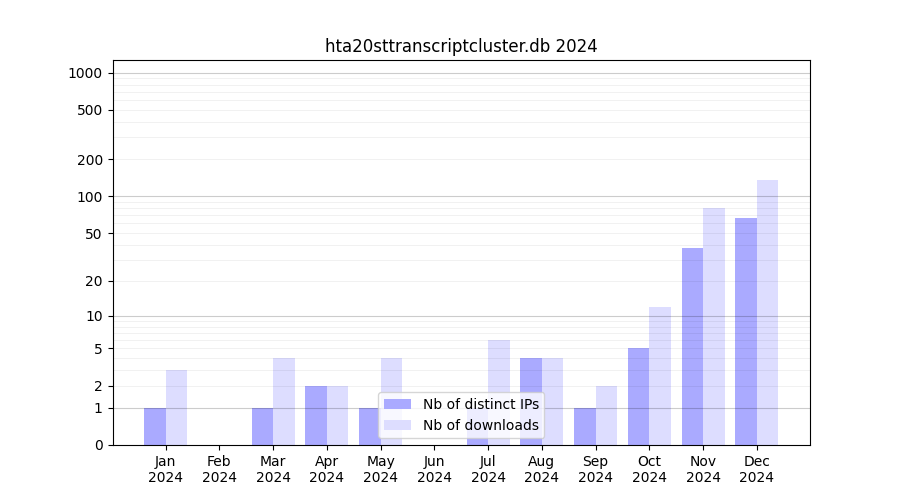Click the 1000 y-axis tick label
The width and height of the screenshot is (900, 500).
85,73
